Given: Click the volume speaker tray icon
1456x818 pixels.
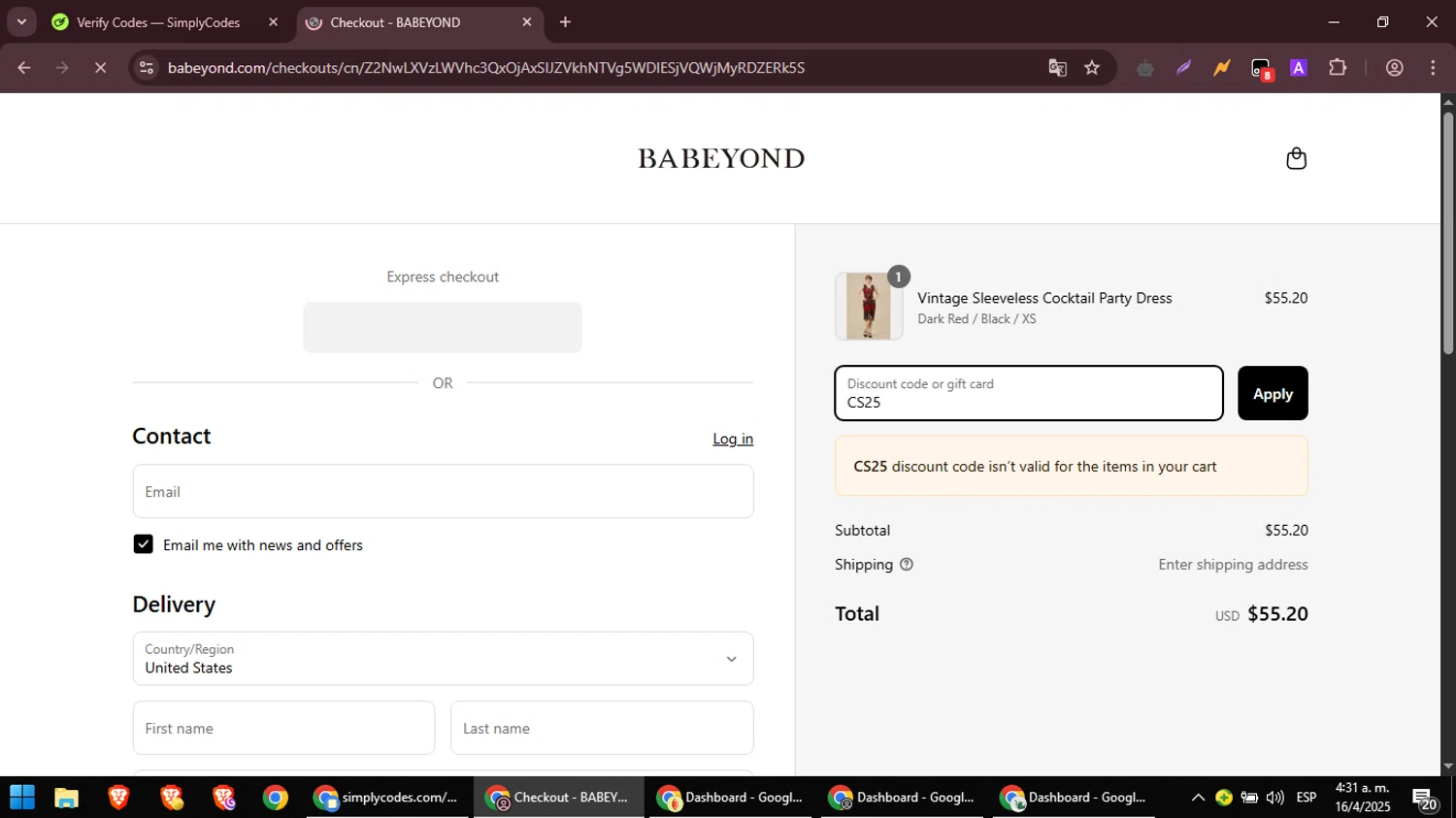Looking at the screenshot, I should (x=1274, y=798).
